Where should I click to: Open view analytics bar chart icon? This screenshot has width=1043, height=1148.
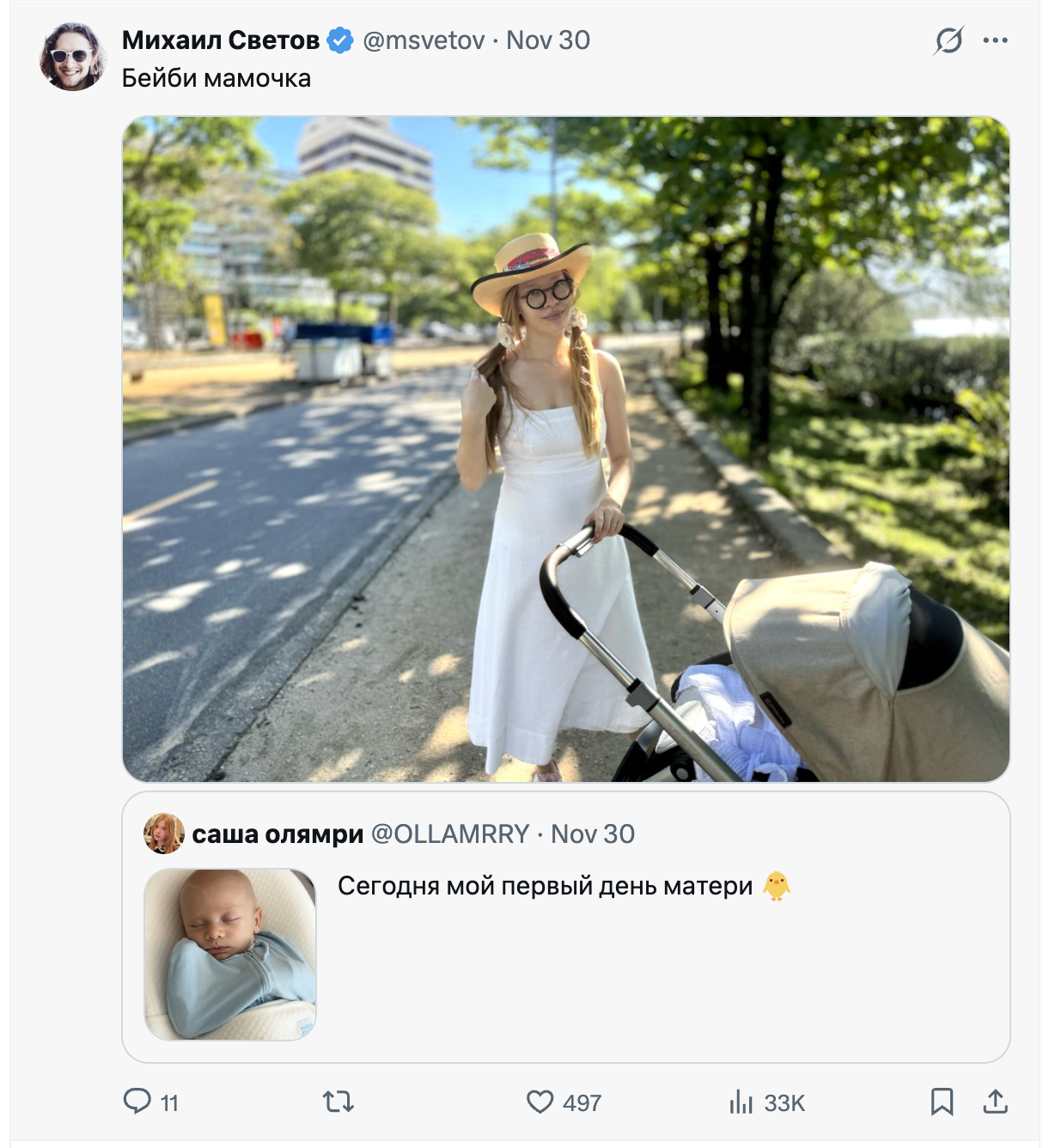click(741, 1102)
